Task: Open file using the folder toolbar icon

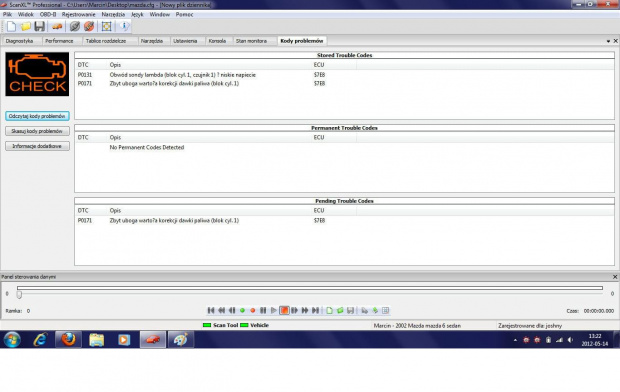Action: pyautogui.click(x=26, y=27)
